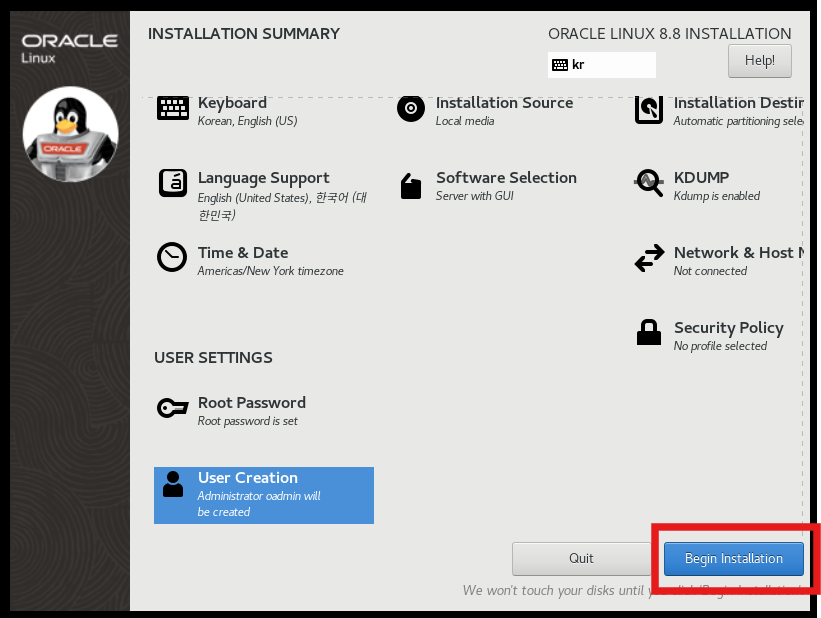821x618 pixels.
Task: Click the User Creation person icon
Action: [x=173, y=484]
